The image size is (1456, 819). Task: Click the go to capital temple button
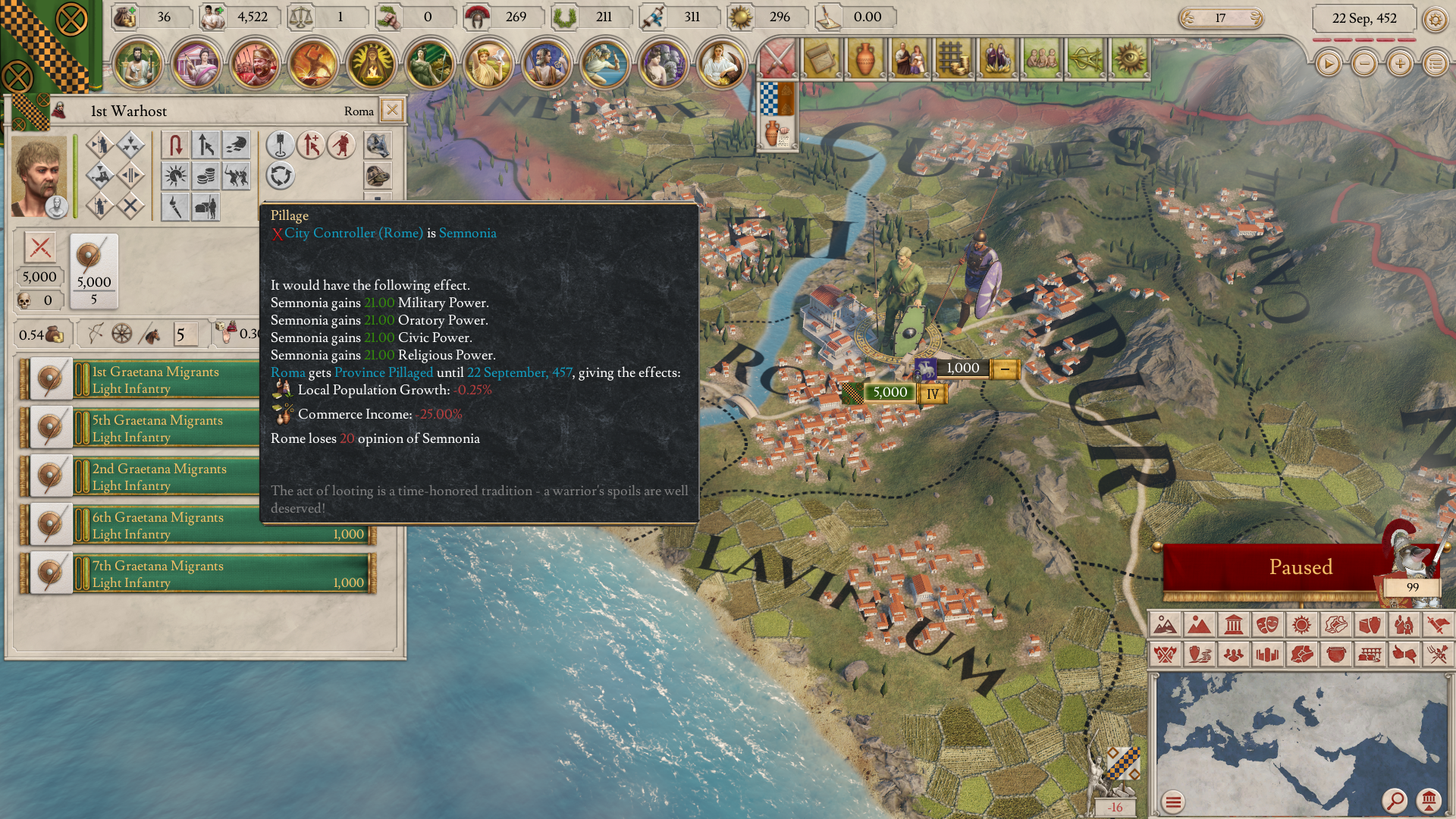tap(1429, 801)
